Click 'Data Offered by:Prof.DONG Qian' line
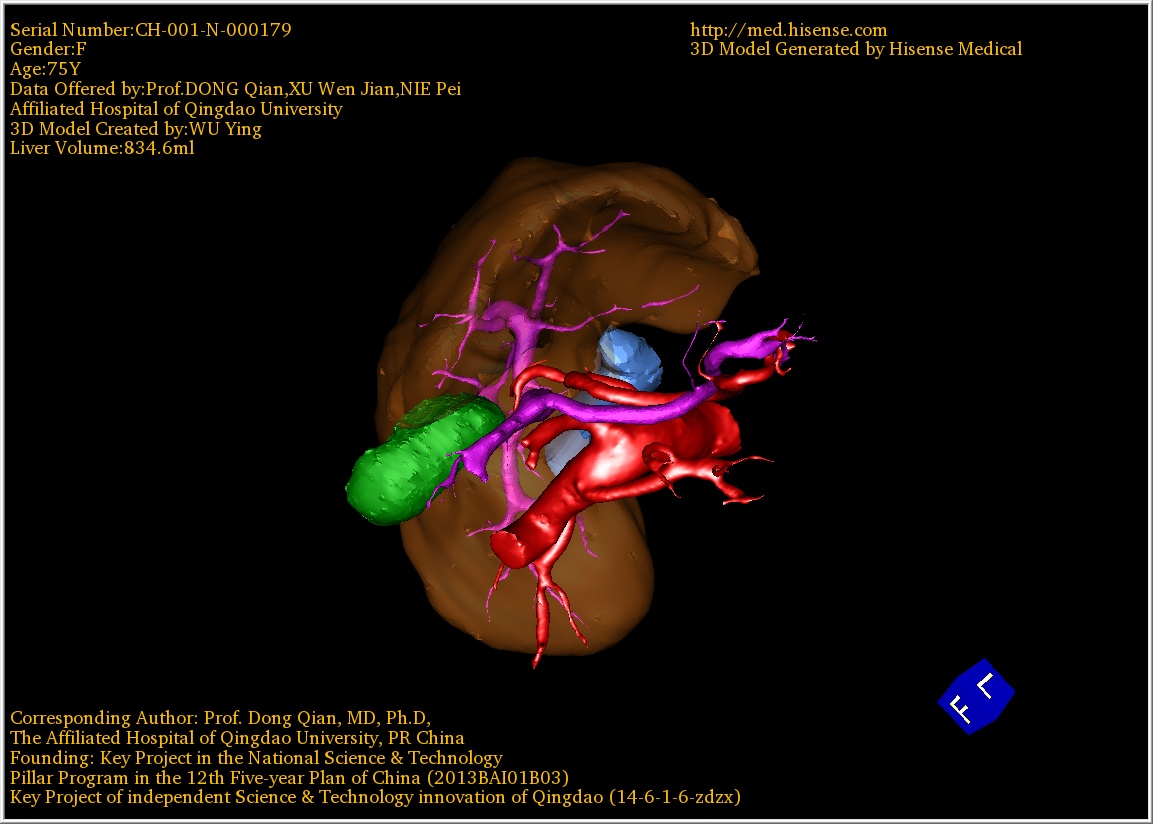The height and width of the screenshot is (824, 1153). [235, 89]
